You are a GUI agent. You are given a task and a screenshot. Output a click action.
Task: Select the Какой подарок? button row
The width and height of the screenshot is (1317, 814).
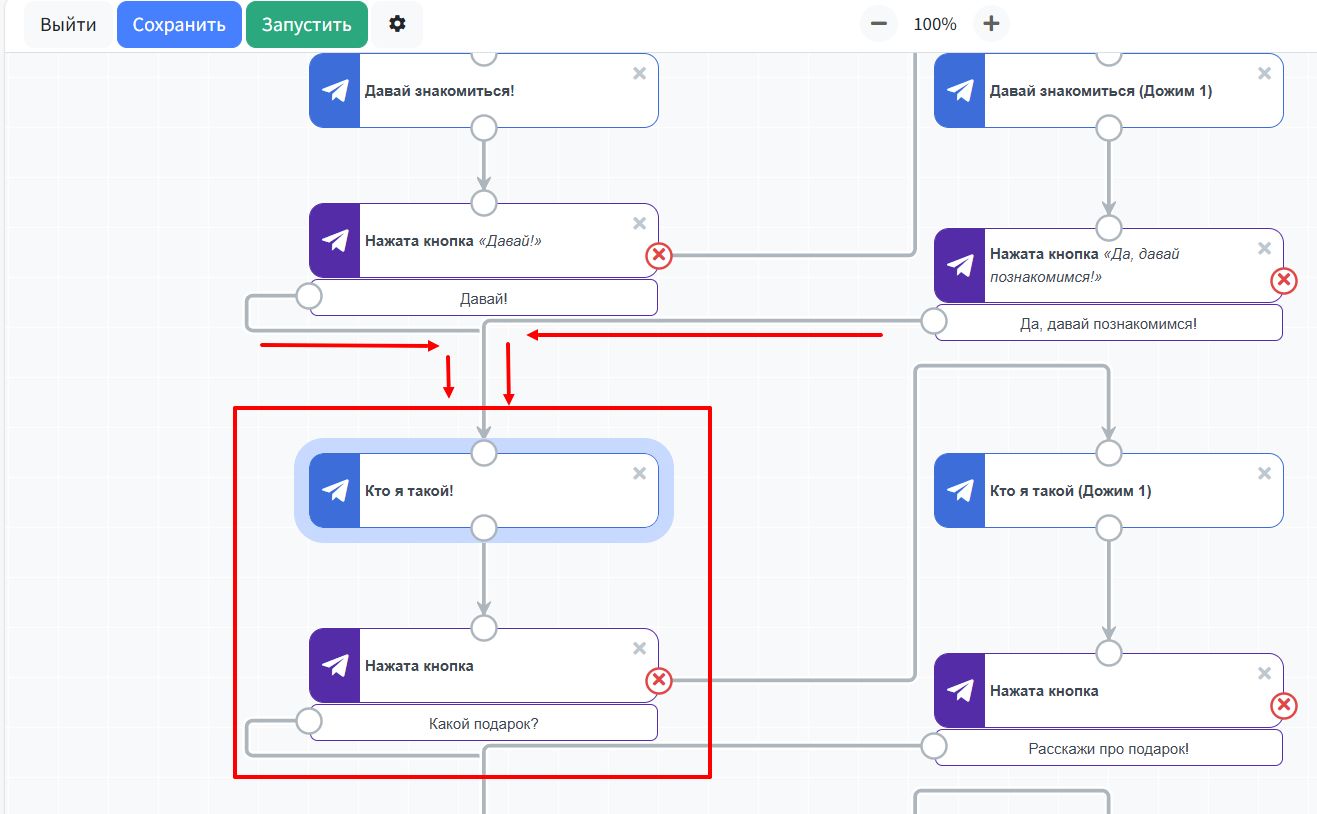click(x=484, y=723)
